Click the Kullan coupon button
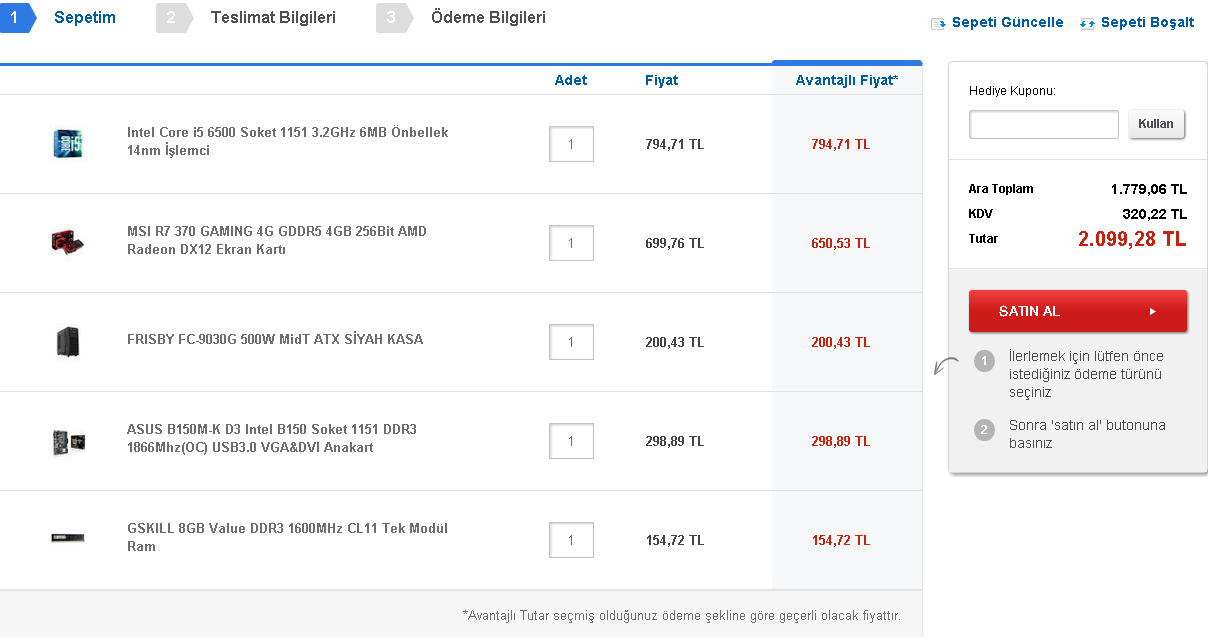Screen dimensions: 1208x637 (x=1156, y=124)
